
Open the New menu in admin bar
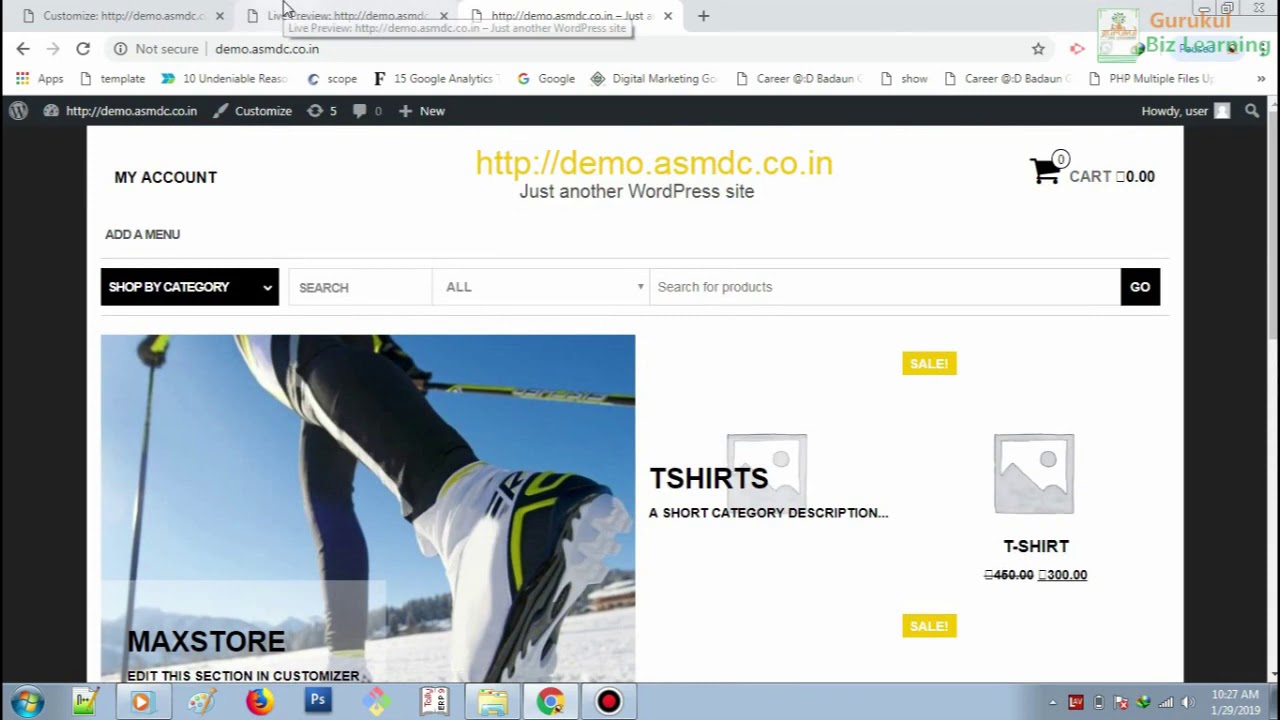[x=421, y=111]
